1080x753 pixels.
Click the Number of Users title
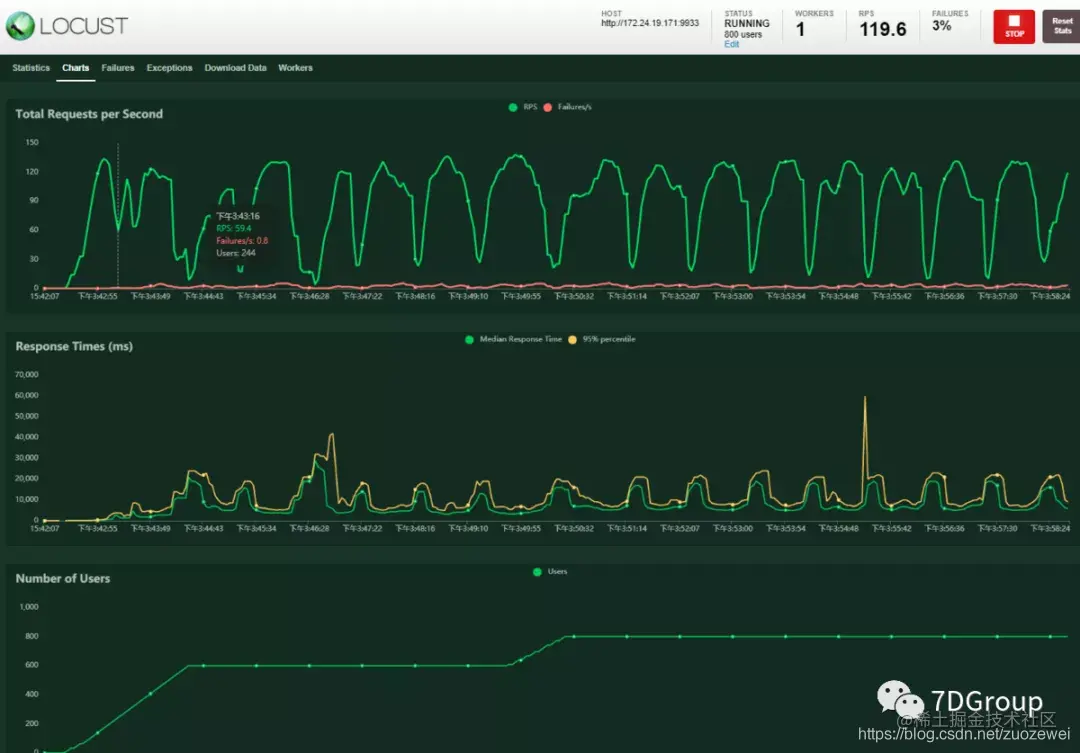tap(63, 579)
